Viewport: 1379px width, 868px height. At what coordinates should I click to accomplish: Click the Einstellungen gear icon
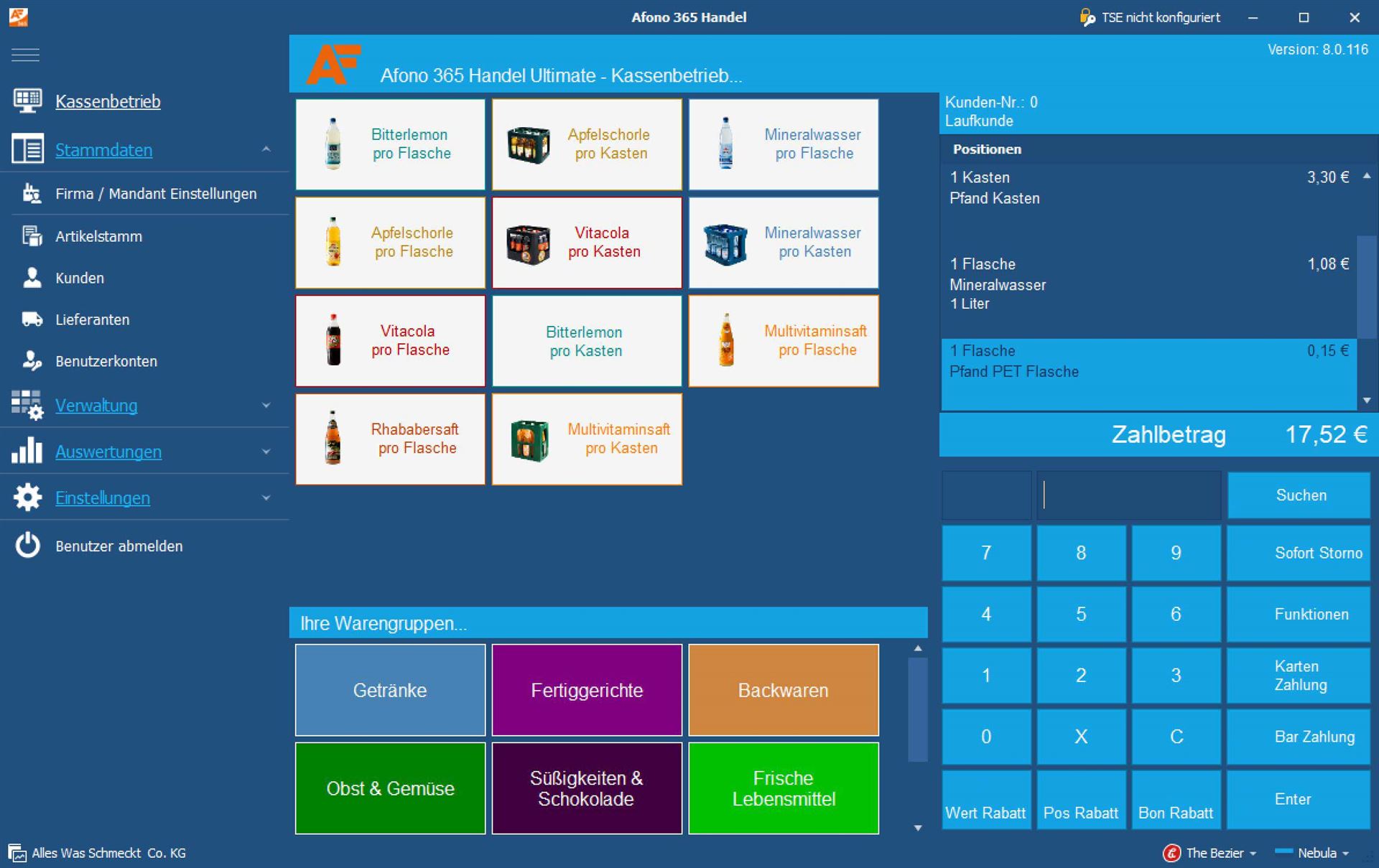coord(27,497)
